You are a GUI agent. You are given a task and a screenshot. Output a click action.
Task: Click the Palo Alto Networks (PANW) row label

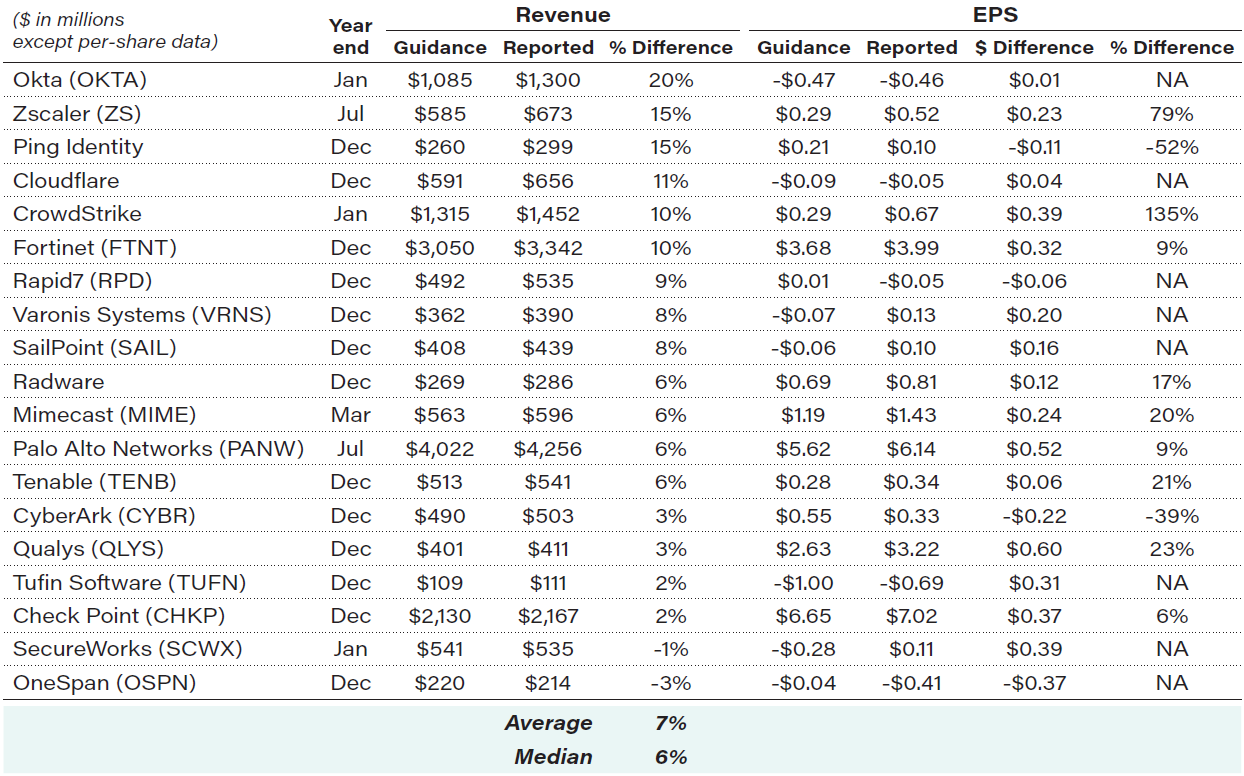click(158, 449)
